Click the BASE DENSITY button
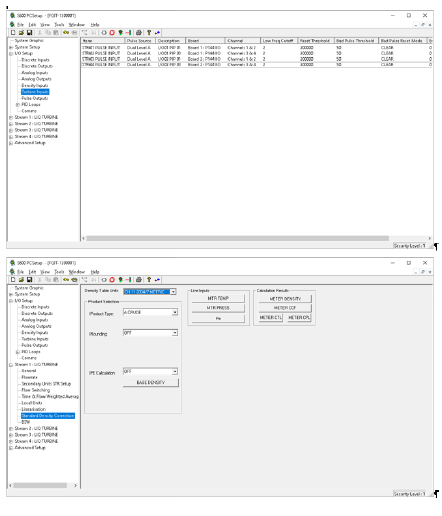Viewport: 442px width, 516px height. click(x=151, y=383)
